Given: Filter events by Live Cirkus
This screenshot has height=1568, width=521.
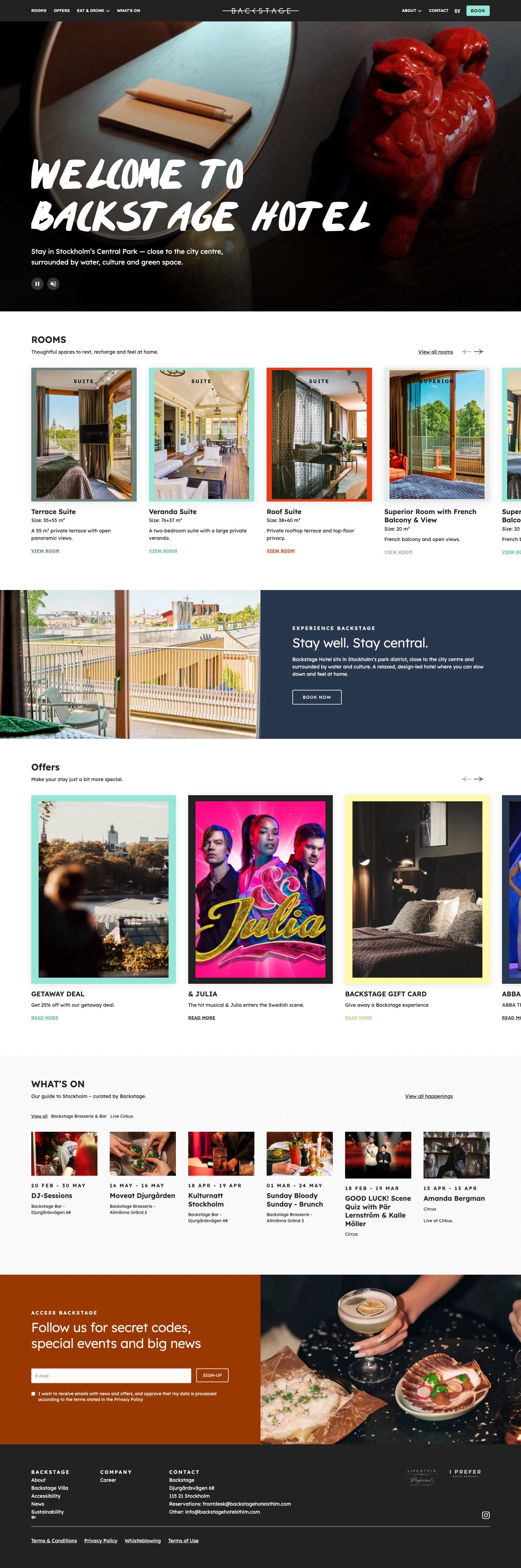Looking at the screenshot, I should (x=121, y=1116).
